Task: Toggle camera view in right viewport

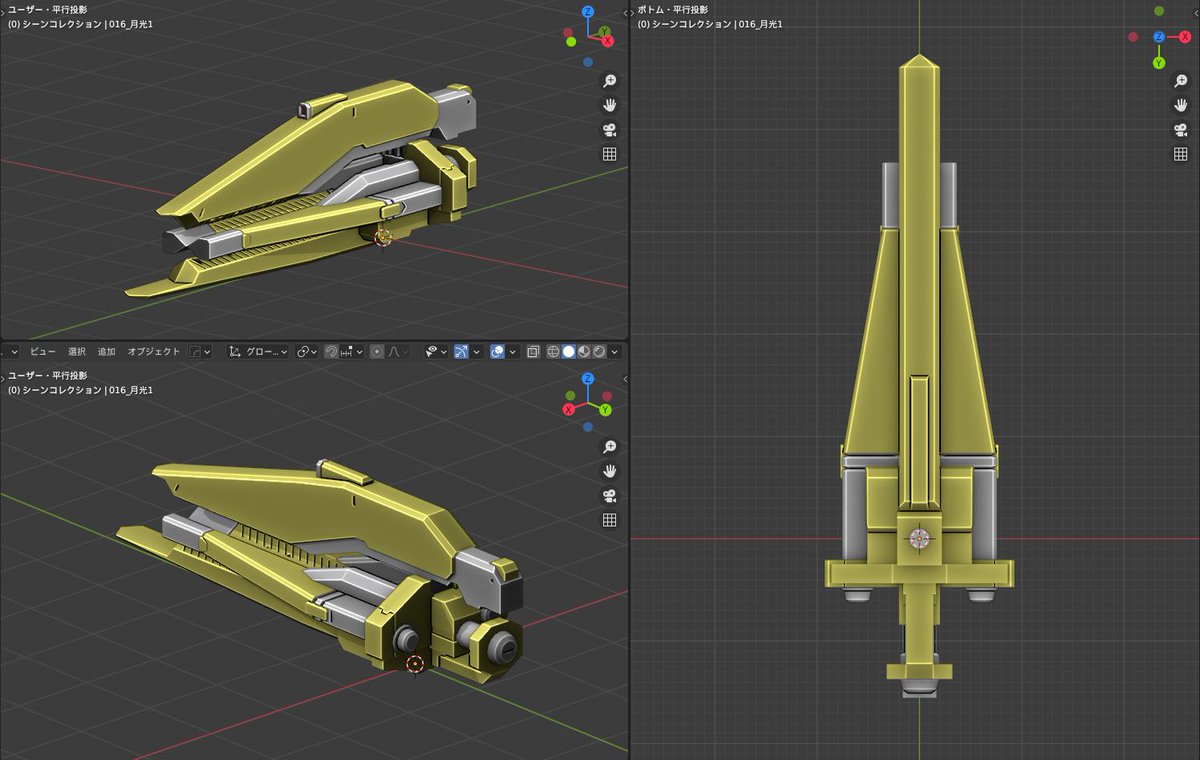Action: click(1180, 130)
